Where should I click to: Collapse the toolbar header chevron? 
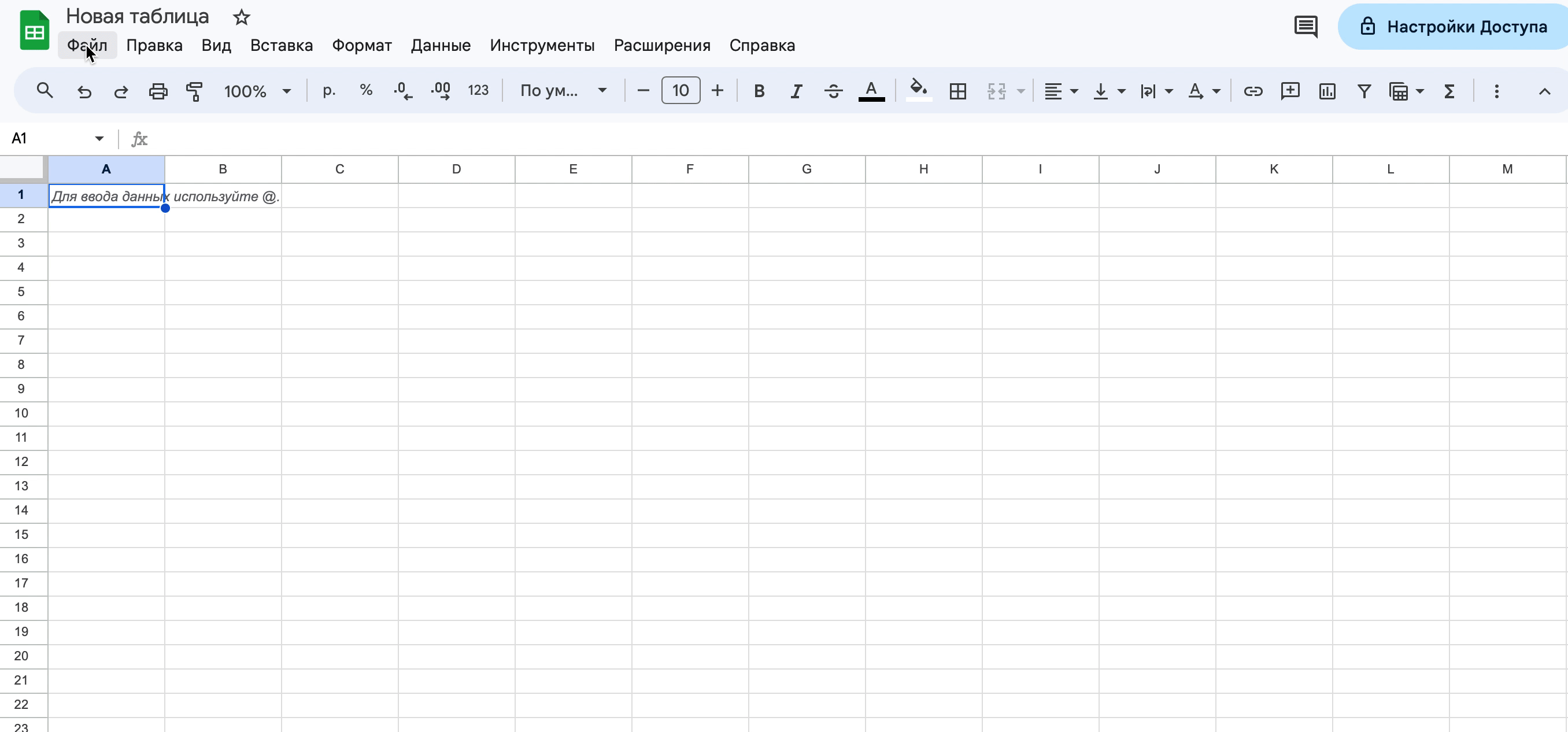point(1544,91)
